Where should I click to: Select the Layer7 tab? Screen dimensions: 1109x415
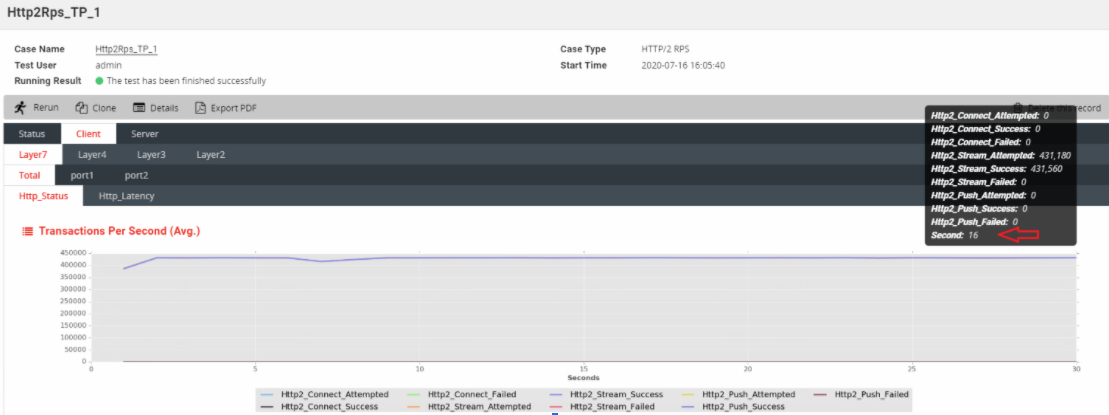tap(33, 155)
